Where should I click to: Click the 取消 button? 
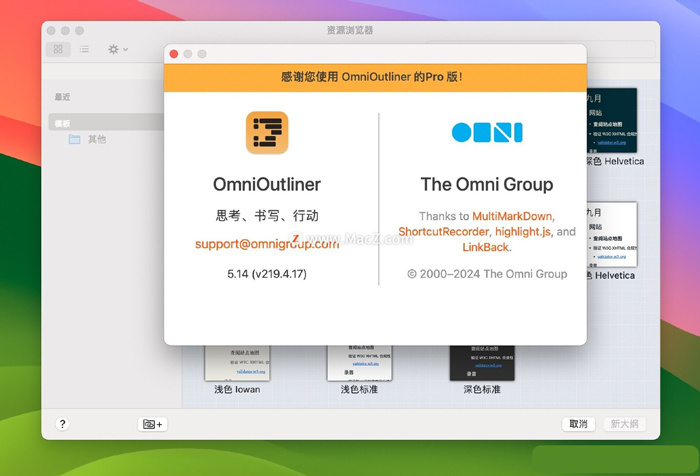point(578,424)
